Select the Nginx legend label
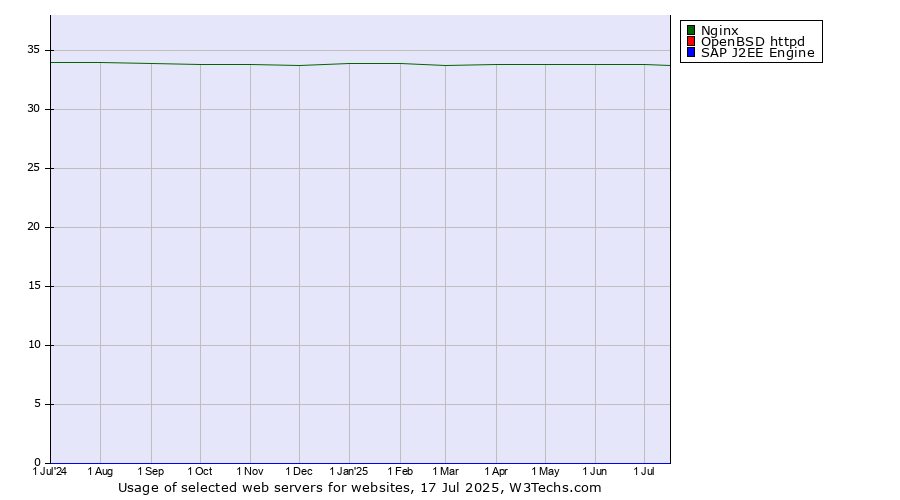The height and width of the screenshot is (500, 900). click(x=720, y=31)
